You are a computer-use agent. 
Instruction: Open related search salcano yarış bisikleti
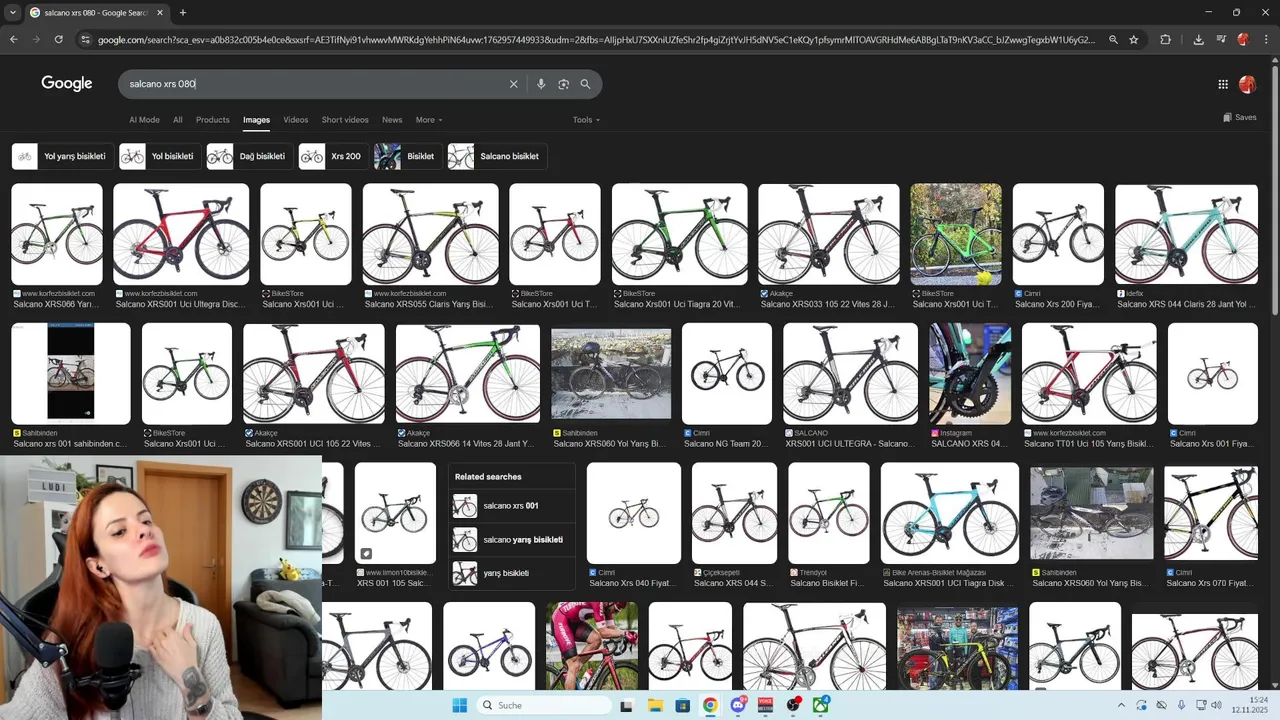tap(512, 540)
